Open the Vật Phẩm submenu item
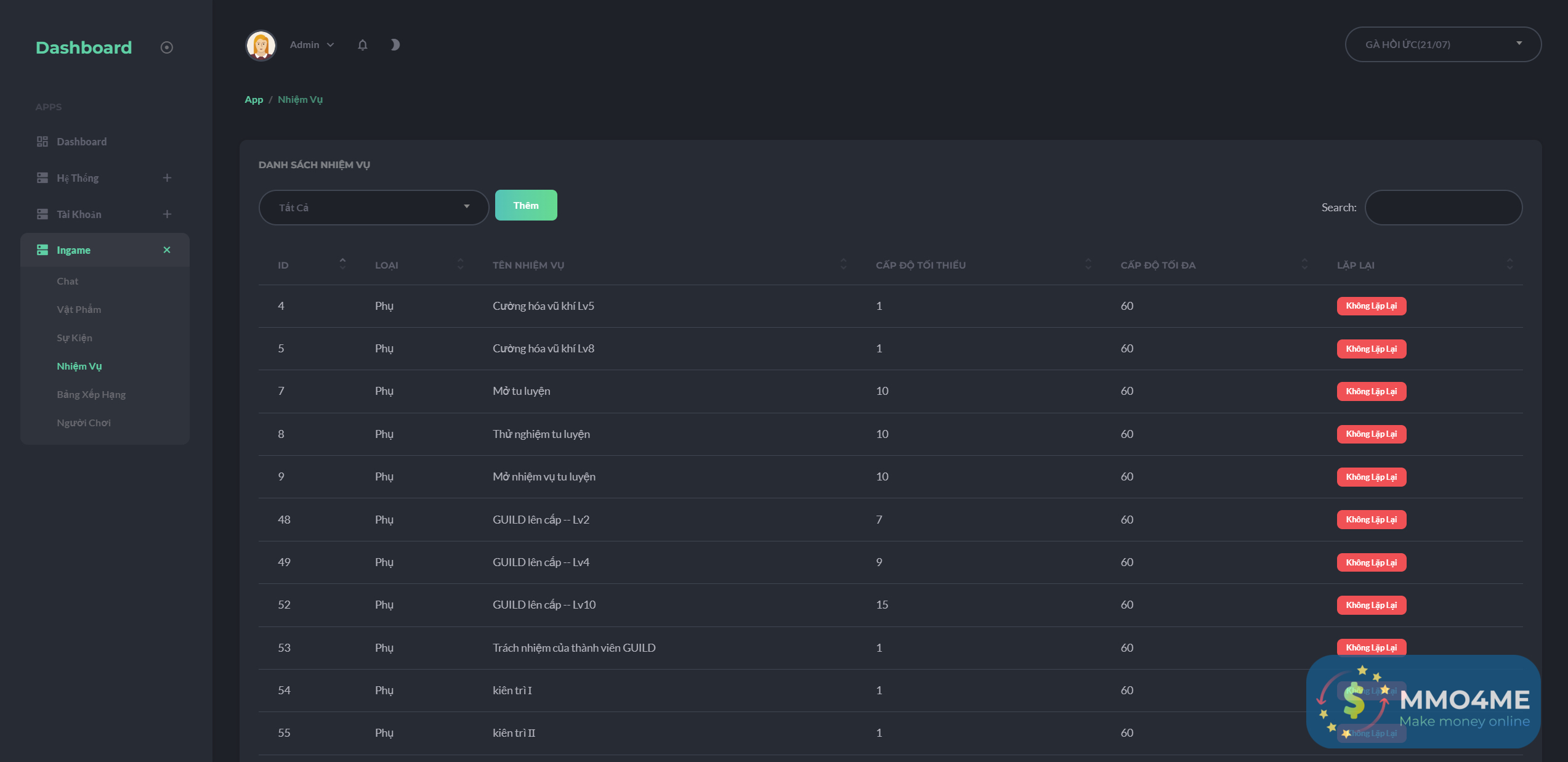Screen dimensions: 1568x762 click(x=79, y=310)
